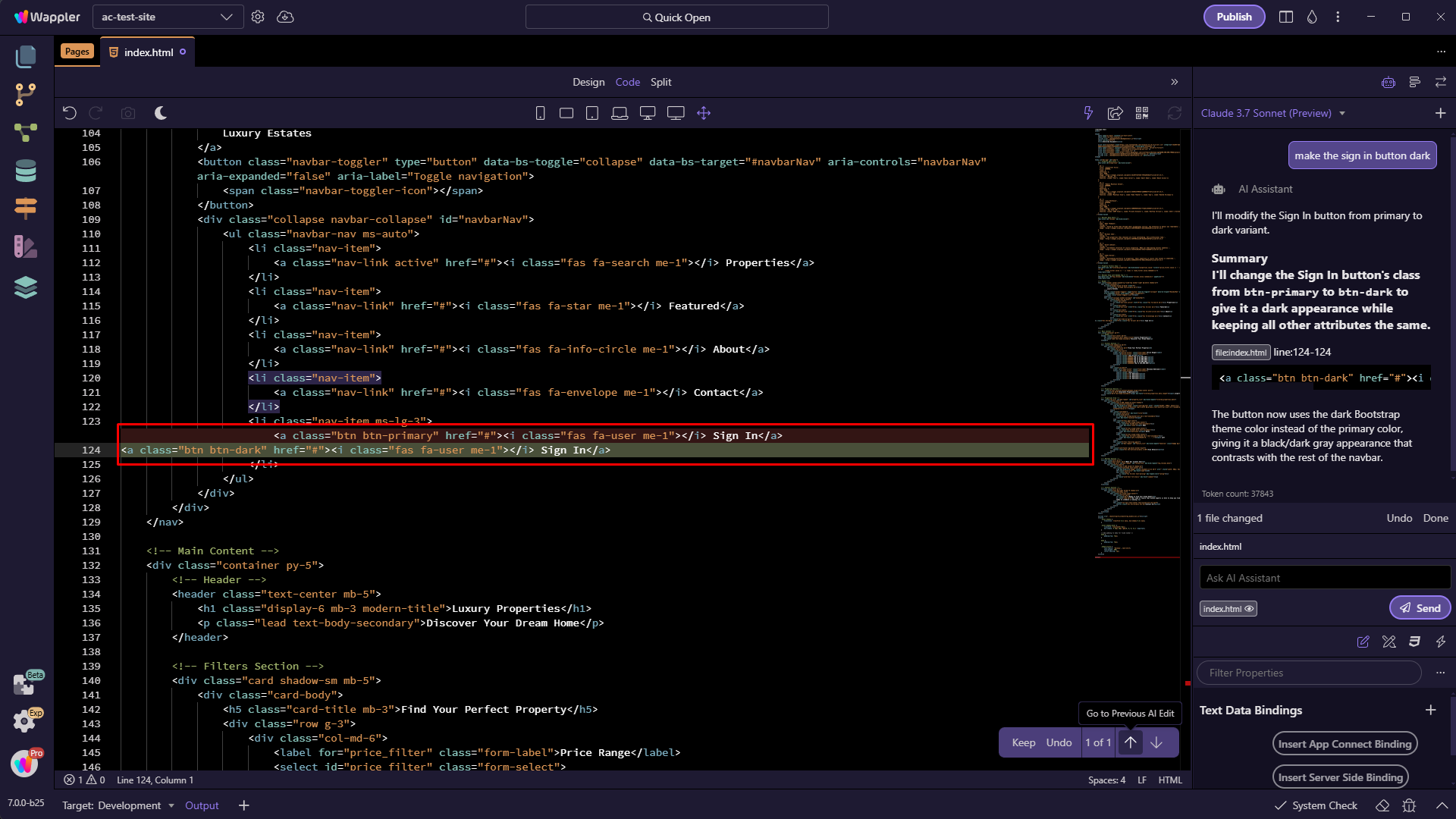Select the index.html file tab
Viewport: 1456px width, 819px height.
click(148, 52)
